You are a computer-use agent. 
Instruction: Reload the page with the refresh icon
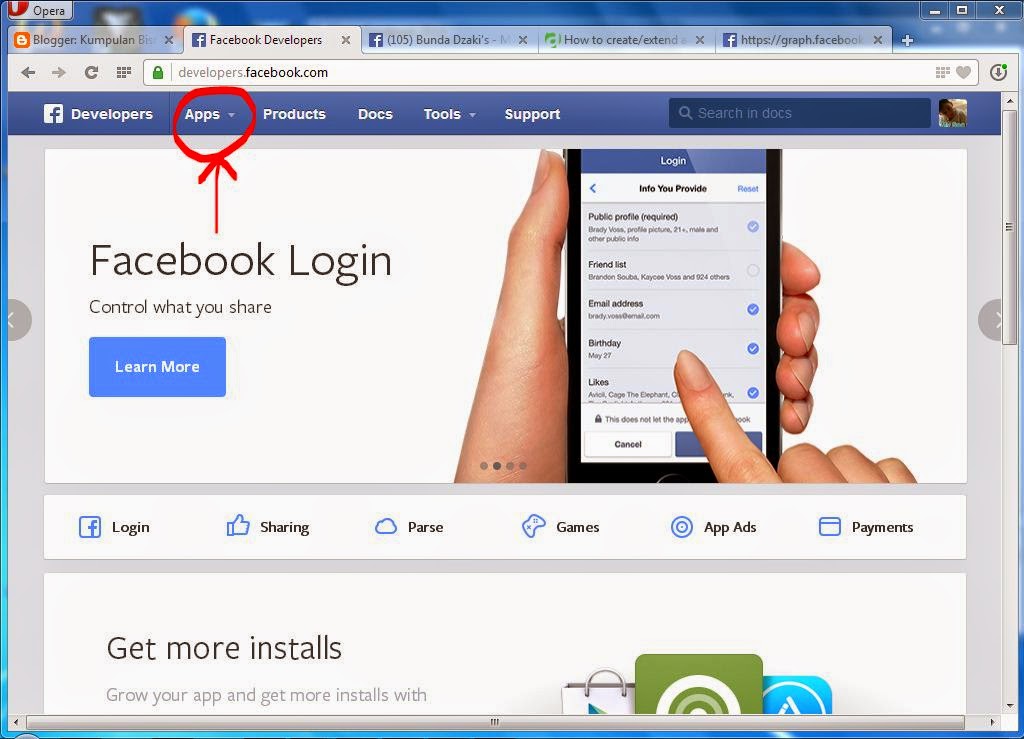91,72
